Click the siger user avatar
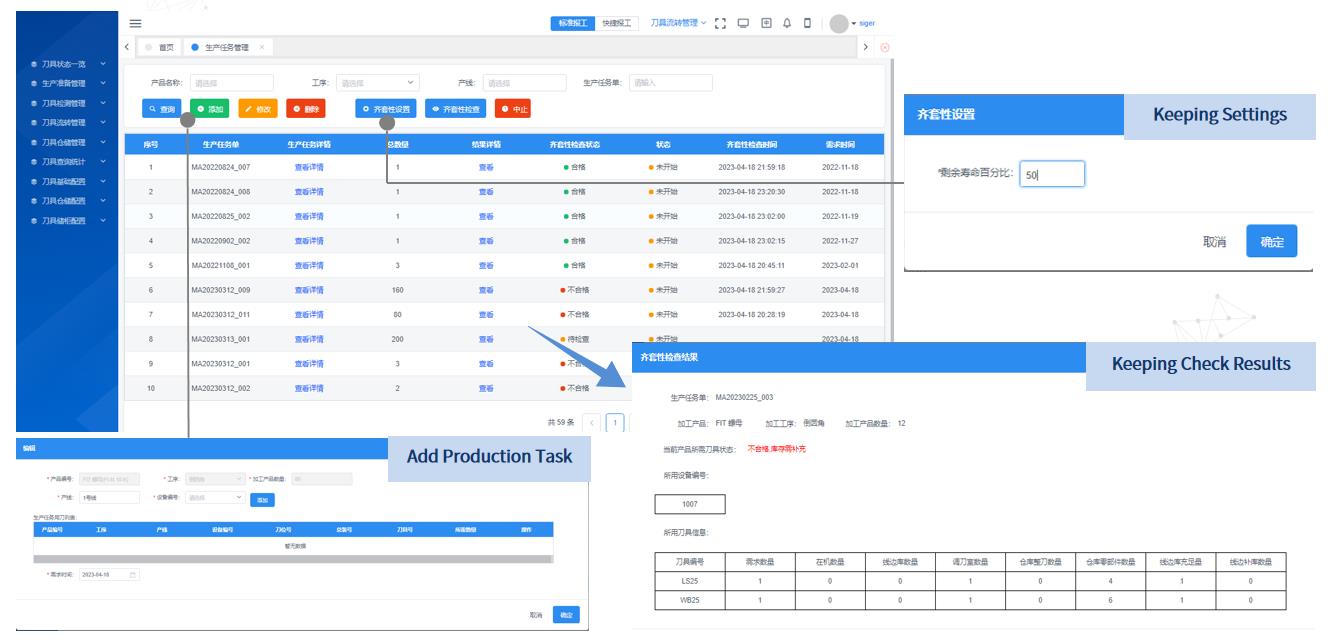 (839, 23)
